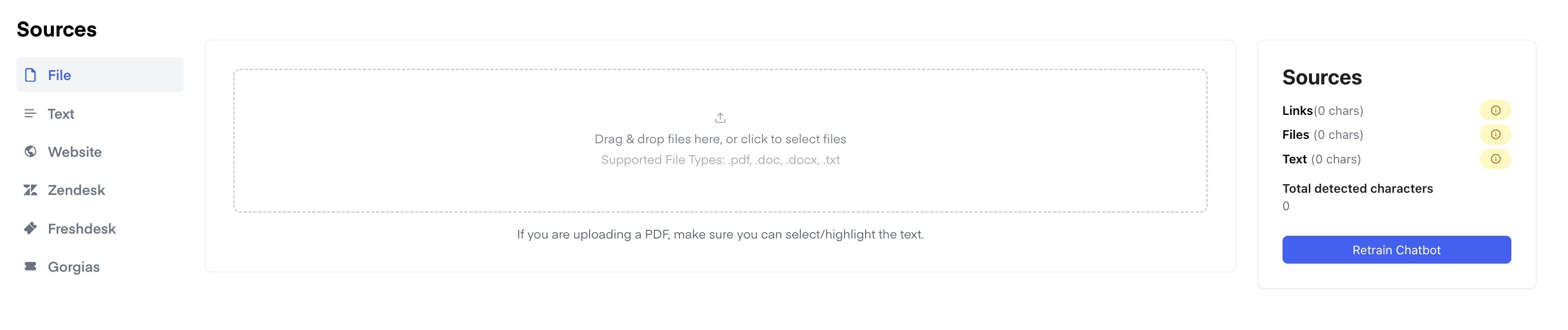Image resolution: width=1568 pixels, height=330 pixels.
Task: Click the info icon beside Files
Action: pyautogui.click(x=1495, y=135)
